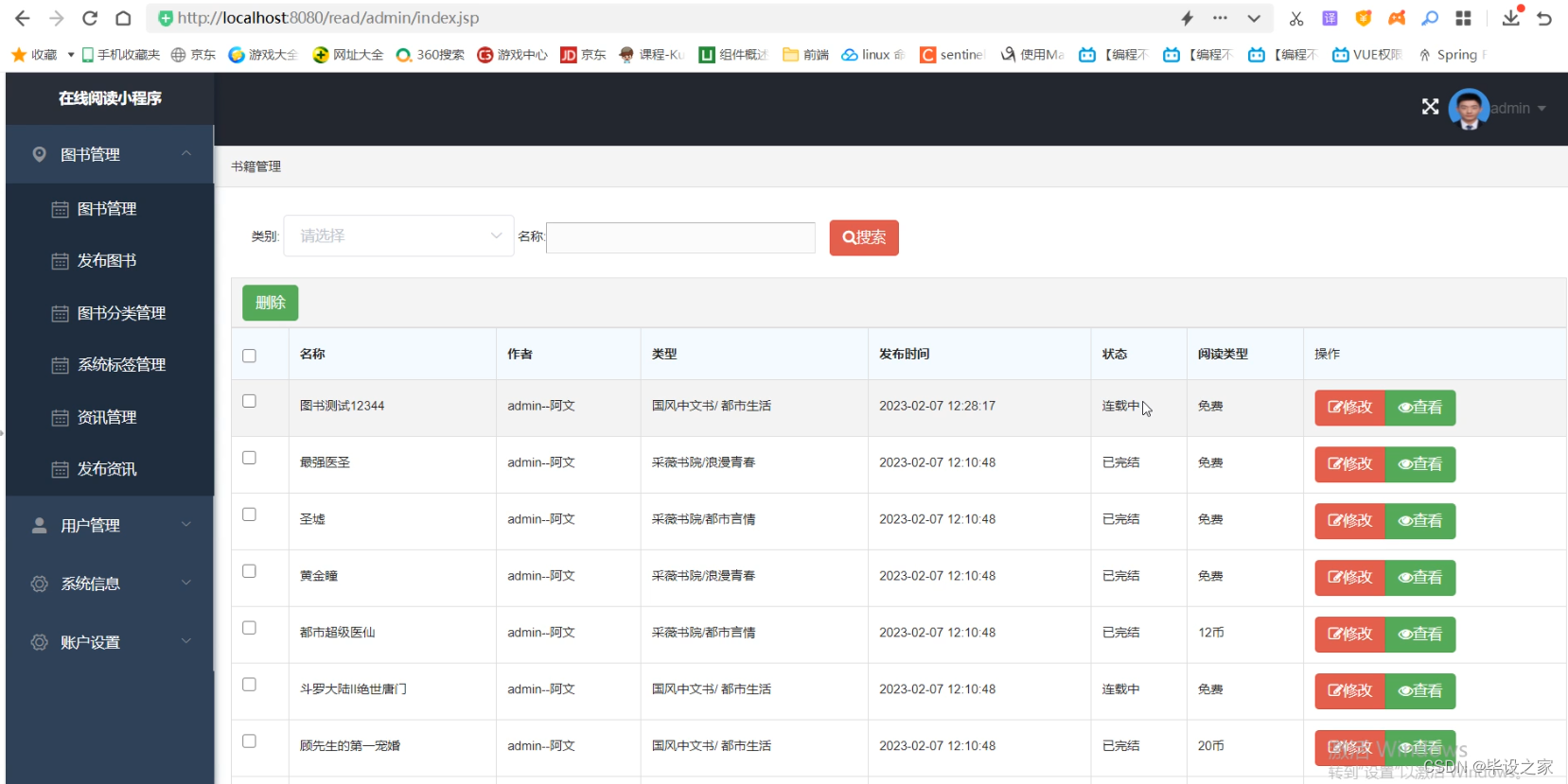Viewport: 1568px width, 784px height.
Task: Expand the 账户设置 sidebar section
Action: [110, 642]
